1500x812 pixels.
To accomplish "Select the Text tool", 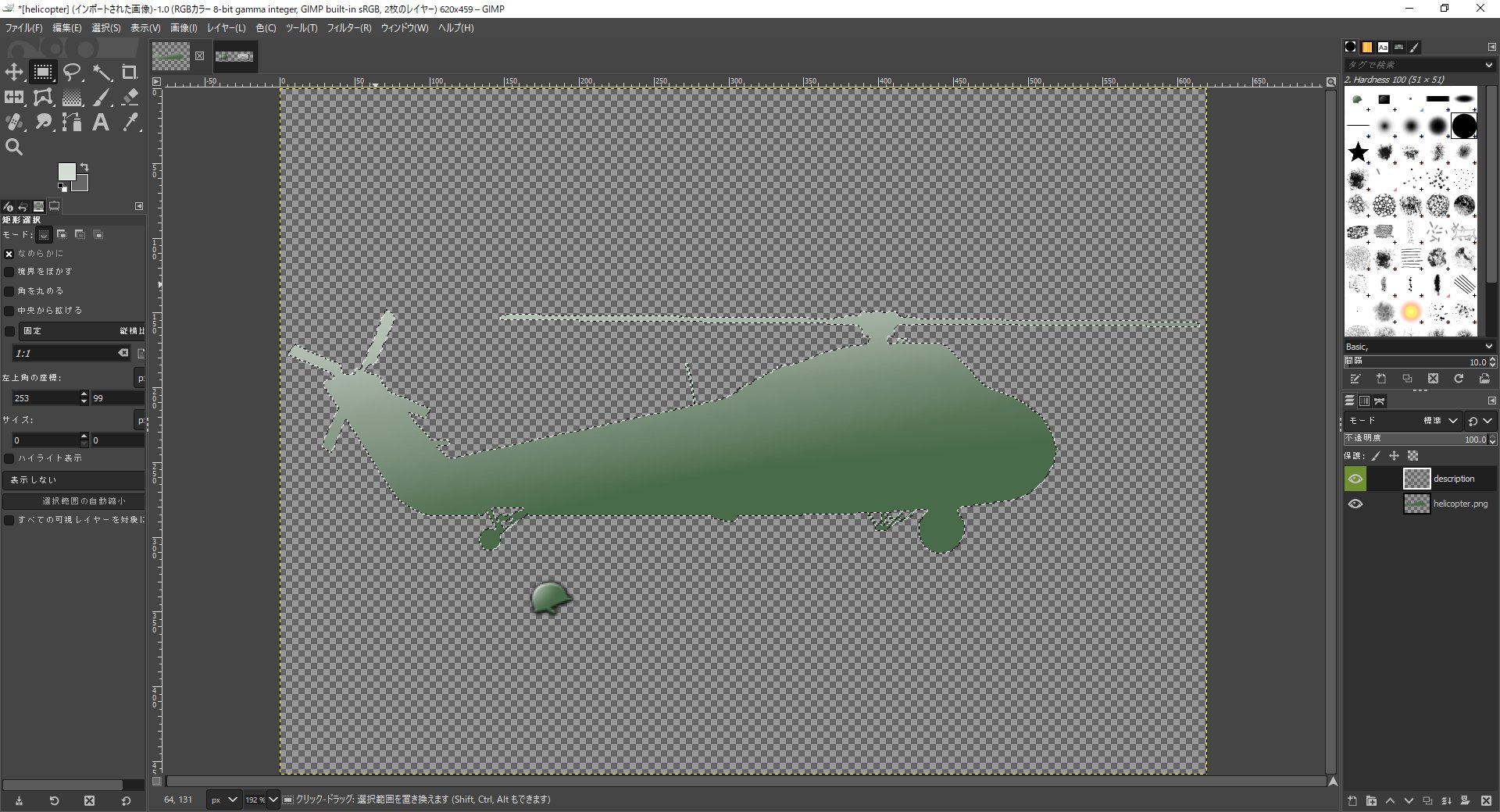I will (102, 123).
